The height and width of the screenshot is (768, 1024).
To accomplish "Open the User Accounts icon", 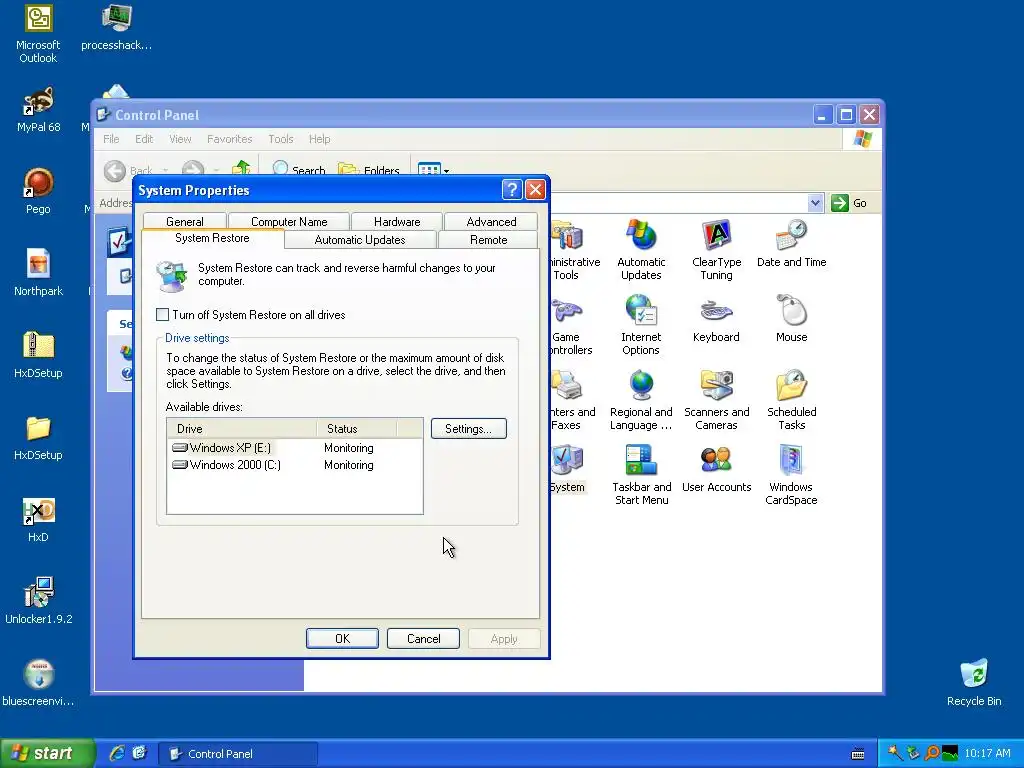I will [x=716, y=469].
